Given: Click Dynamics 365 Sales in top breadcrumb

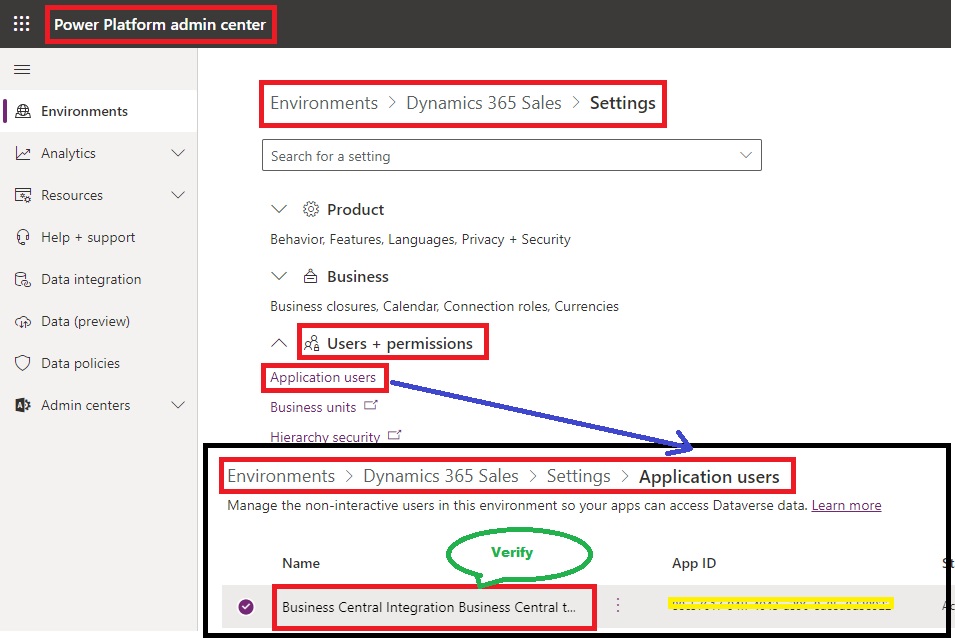Looking at the screenshot, I should pos(483,103).
